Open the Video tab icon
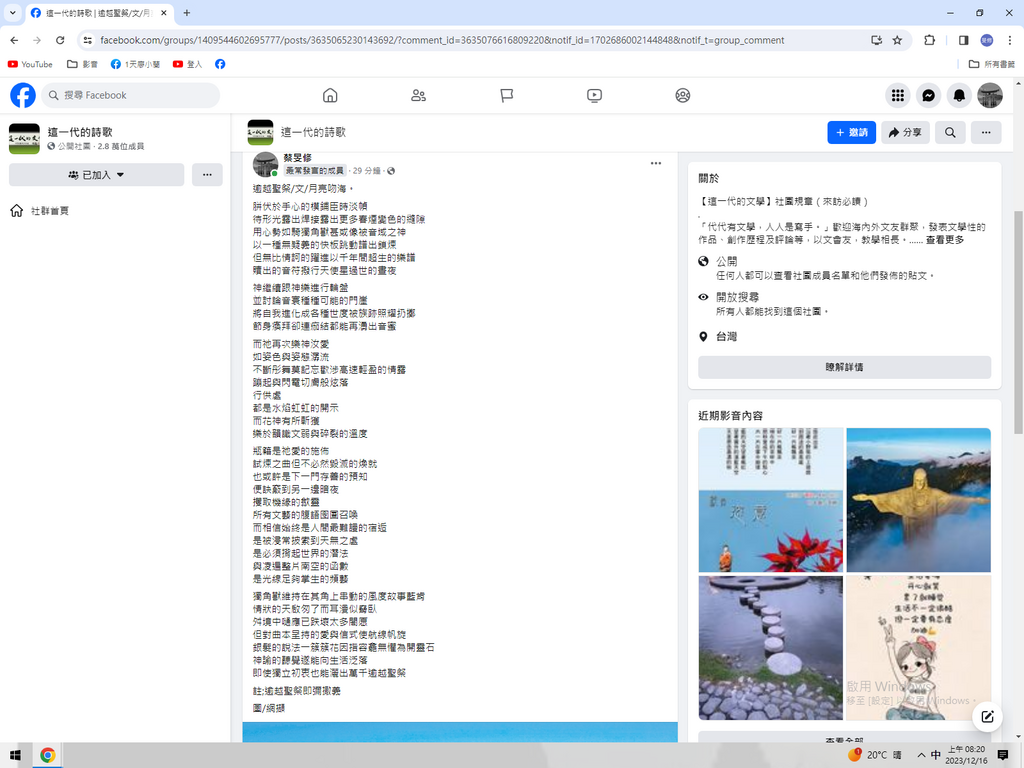This screenshot has height=768, width=1024. tap(594, 95)
